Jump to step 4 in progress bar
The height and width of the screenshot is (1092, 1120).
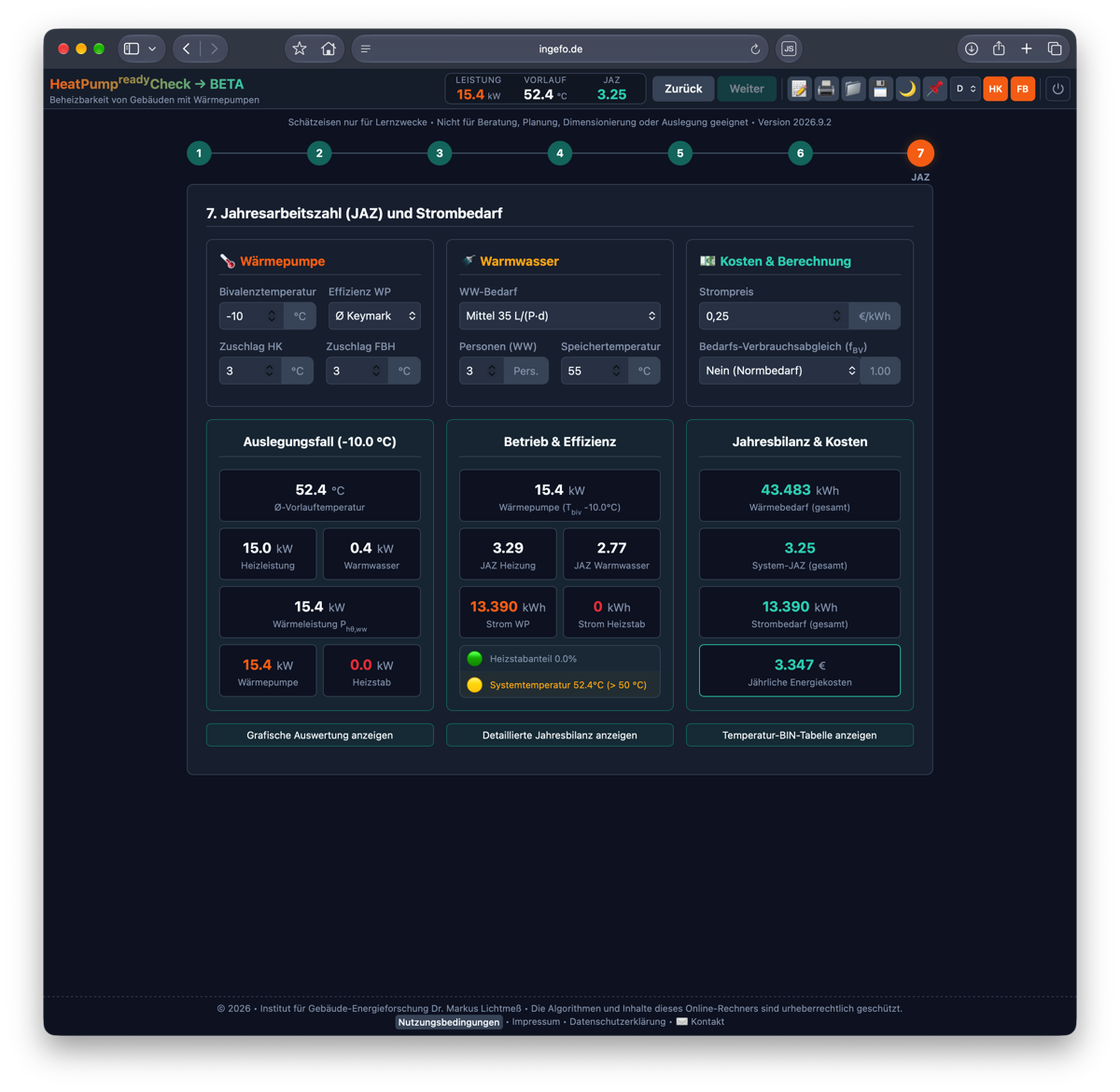tap(560, 153)
